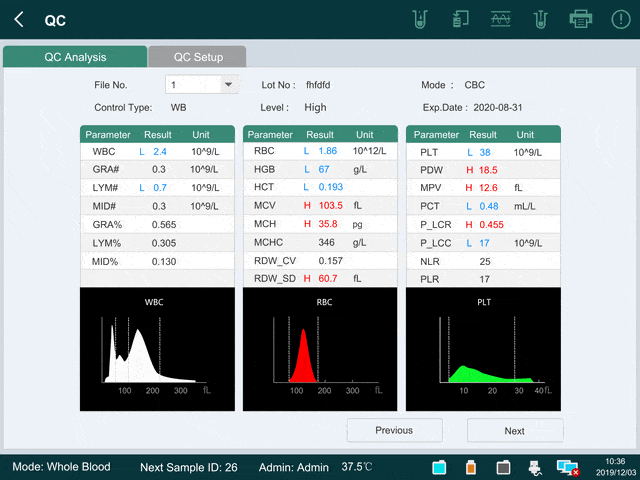Switch to the QC Setup tab
The height and width of the screenshot is (480, 640).
(x=198, y=57)
